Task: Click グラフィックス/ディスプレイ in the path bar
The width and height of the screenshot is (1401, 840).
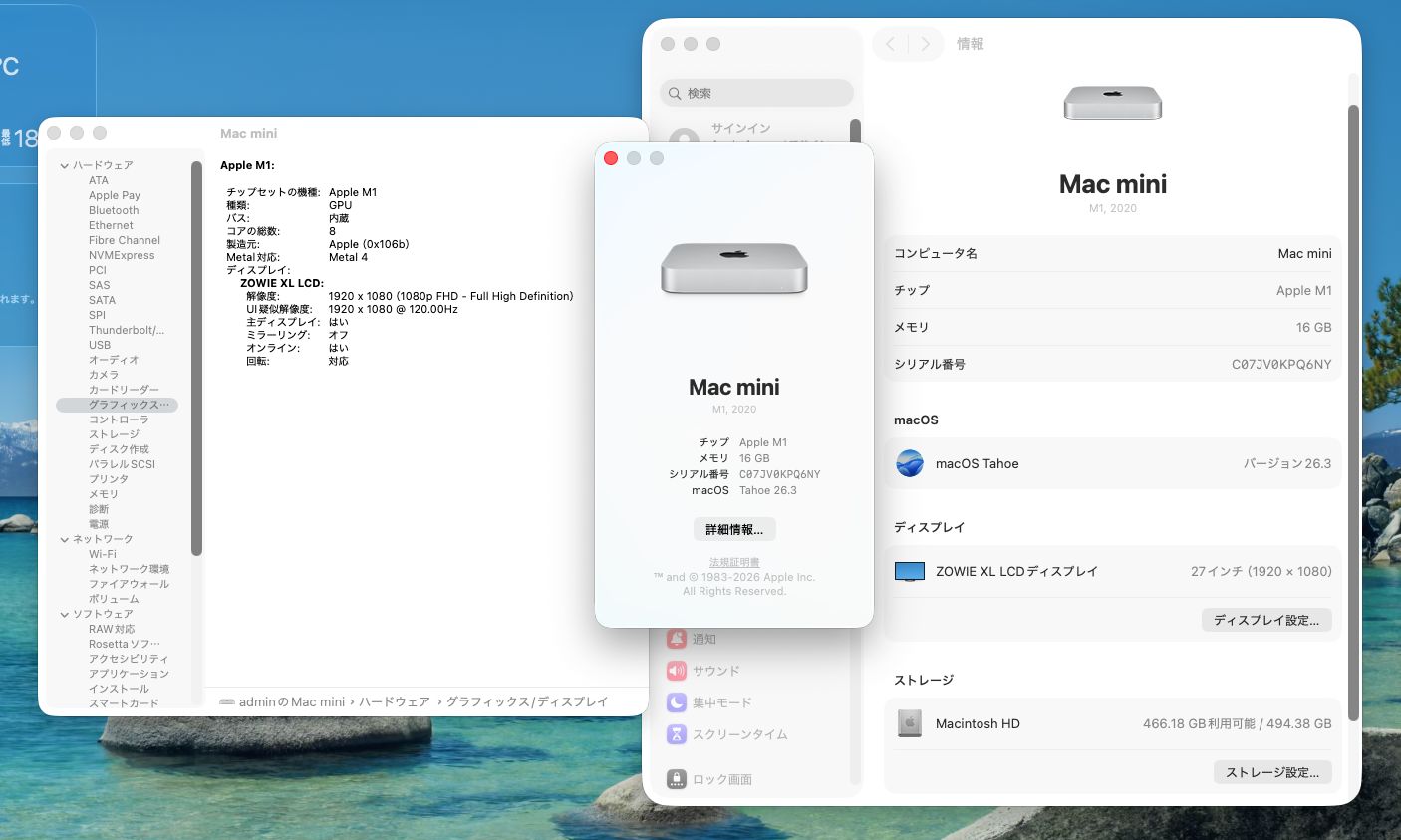Action: 527,702
